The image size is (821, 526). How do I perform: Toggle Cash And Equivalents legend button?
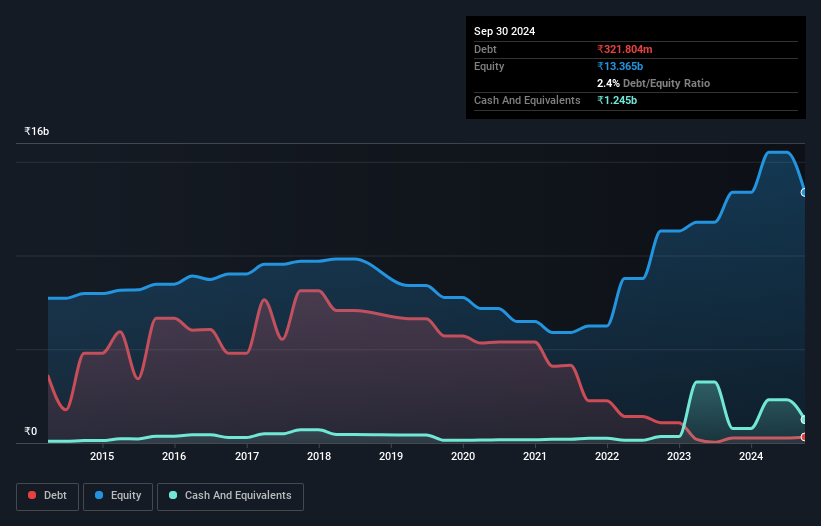[230, 496]
